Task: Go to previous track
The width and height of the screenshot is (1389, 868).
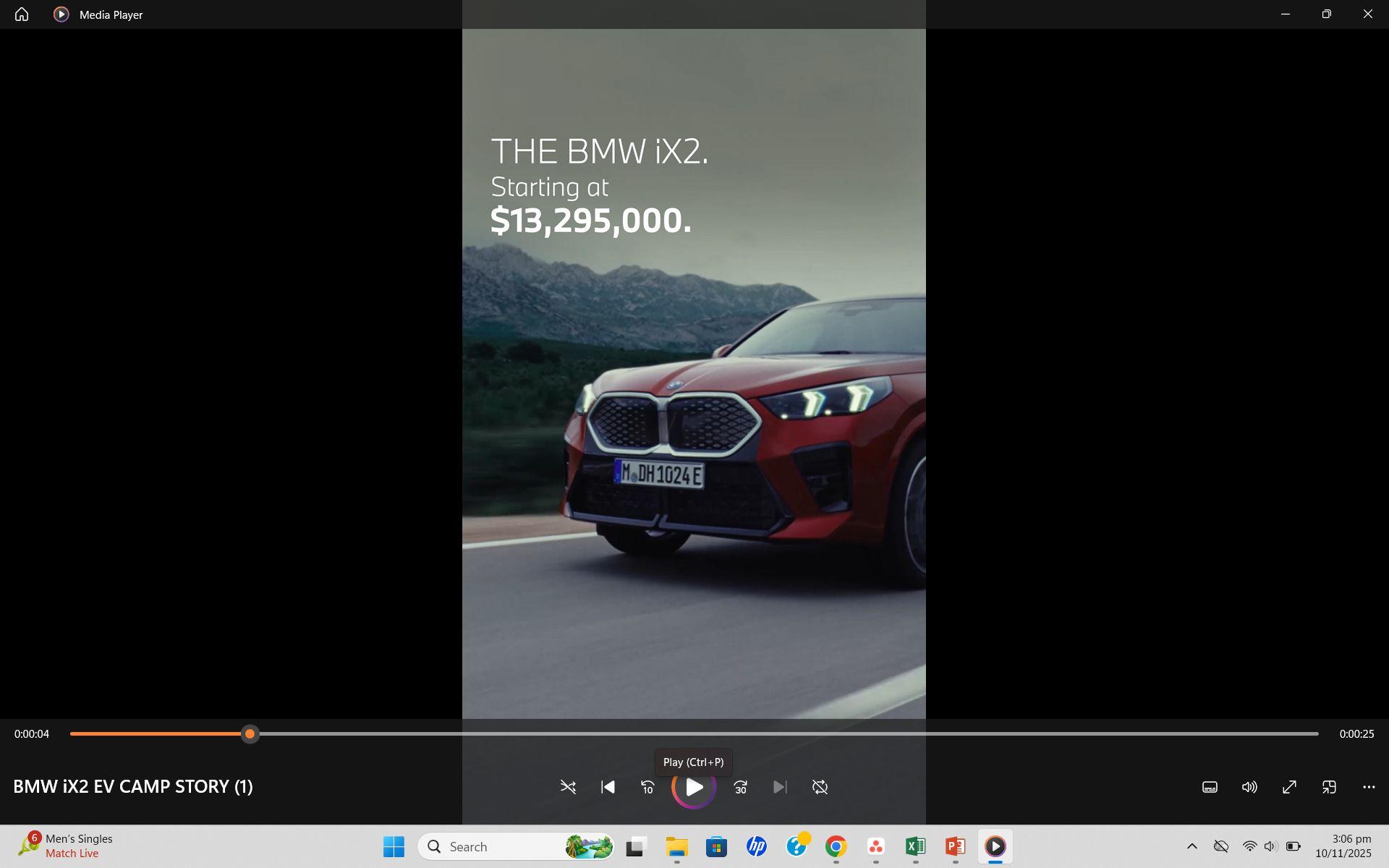Action: coord(608,787)
